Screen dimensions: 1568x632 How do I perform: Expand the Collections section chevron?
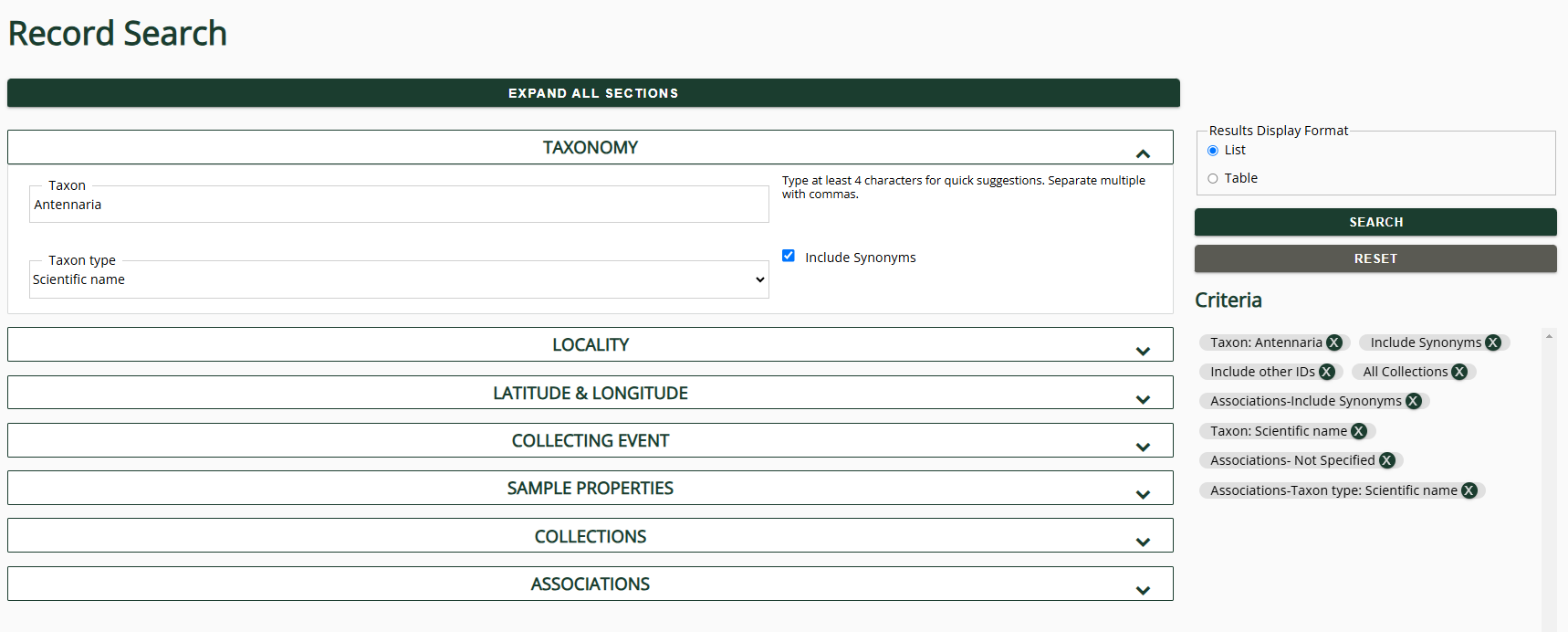click(x=1143, y=542)
